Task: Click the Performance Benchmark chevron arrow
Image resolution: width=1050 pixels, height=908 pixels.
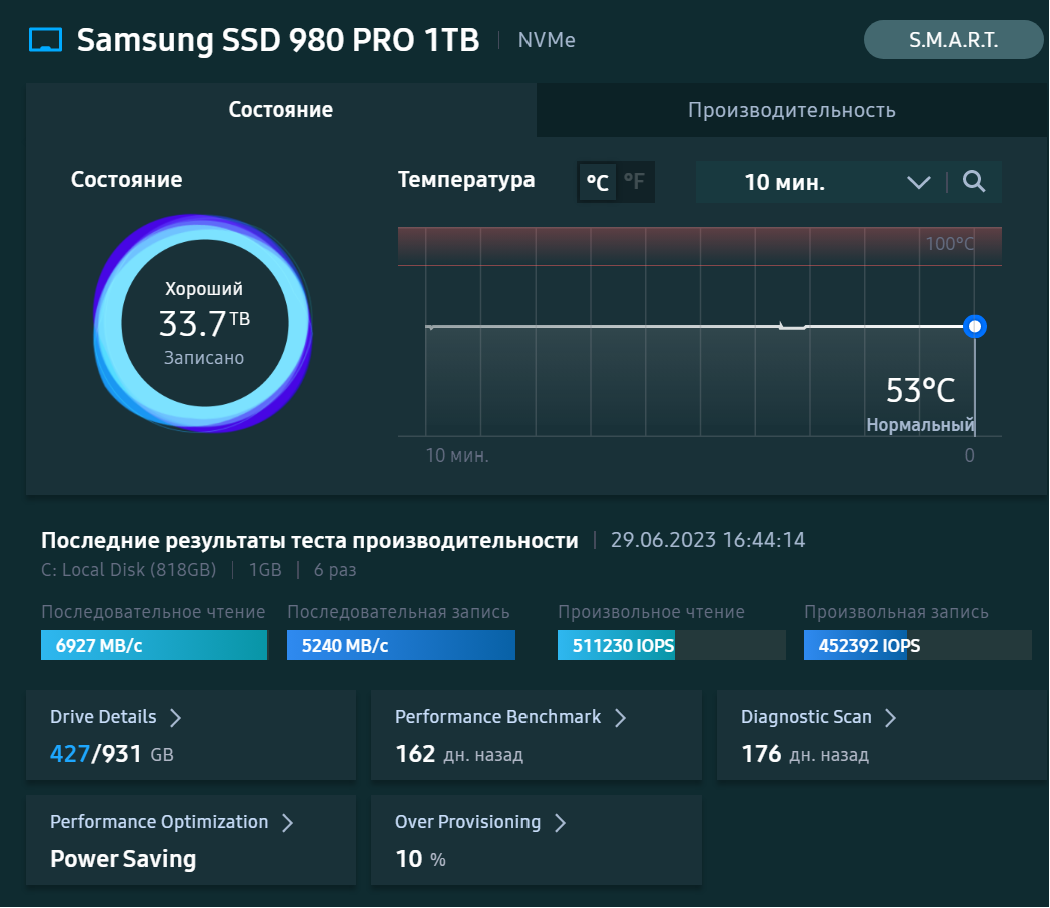Action: pyautogui.click(x=620, y=718)
